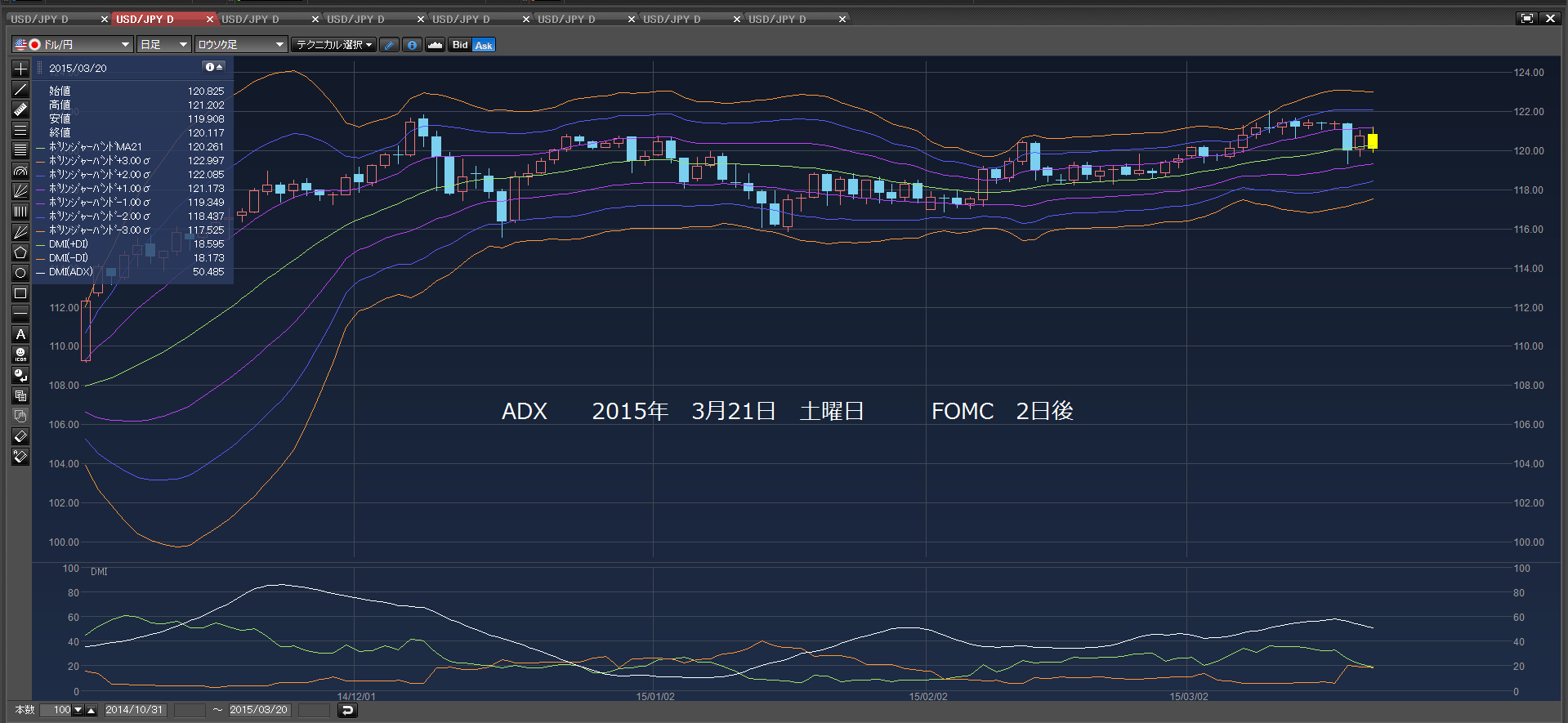Click the detach window button top right

pos(1526,18)
